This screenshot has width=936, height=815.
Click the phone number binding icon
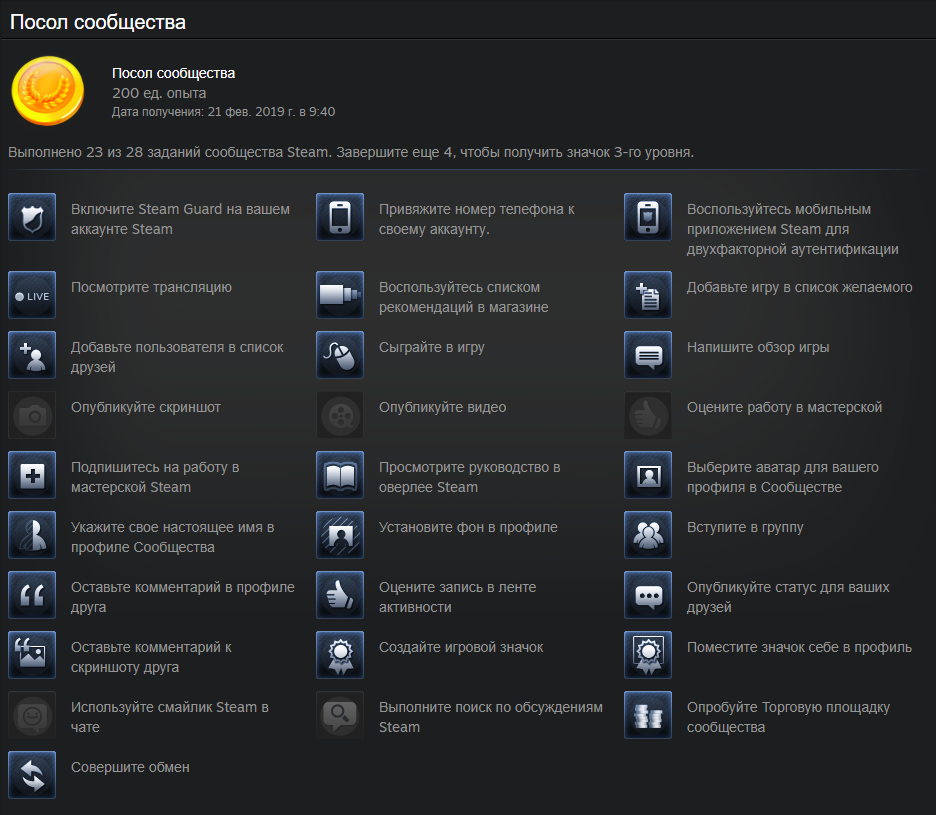[340, 217]
